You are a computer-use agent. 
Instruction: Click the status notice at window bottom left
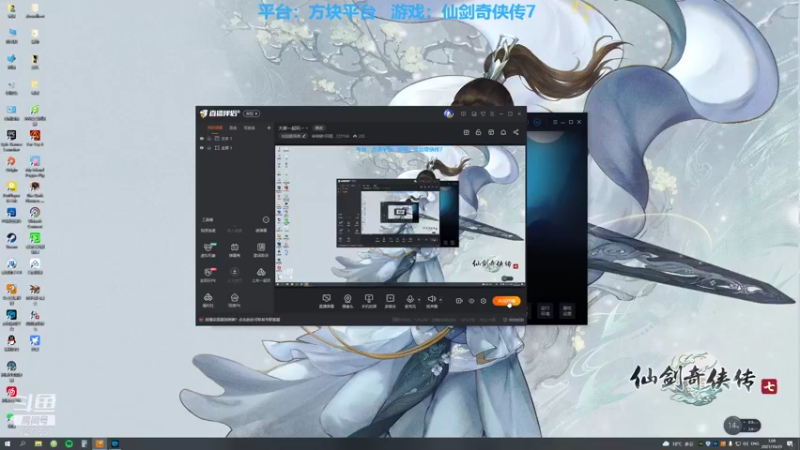(240, 319)
